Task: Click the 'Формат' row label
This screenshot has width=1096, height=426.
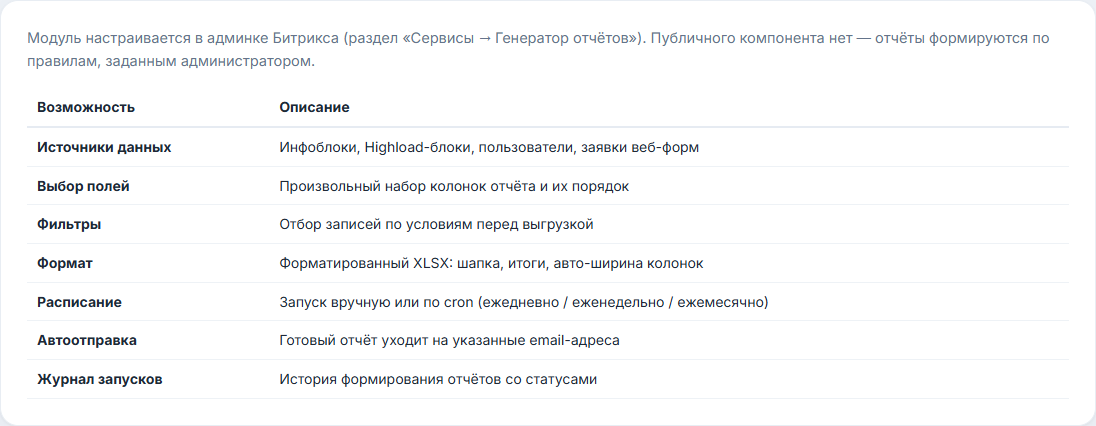Action: [65, 264]
